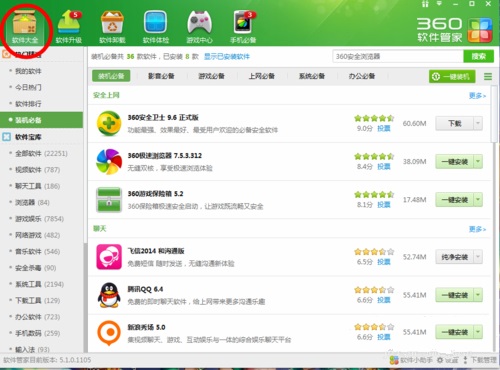Open 浏览器 (84) category
Image resolution: width=500 pixels, height=370 pixels.
tap(32, 202)
